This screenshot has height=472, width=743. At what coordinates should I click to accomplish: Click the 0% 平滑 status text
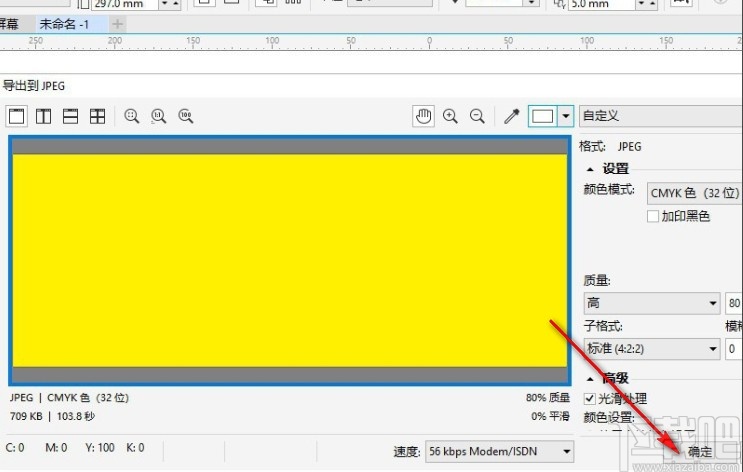(550, 416)
